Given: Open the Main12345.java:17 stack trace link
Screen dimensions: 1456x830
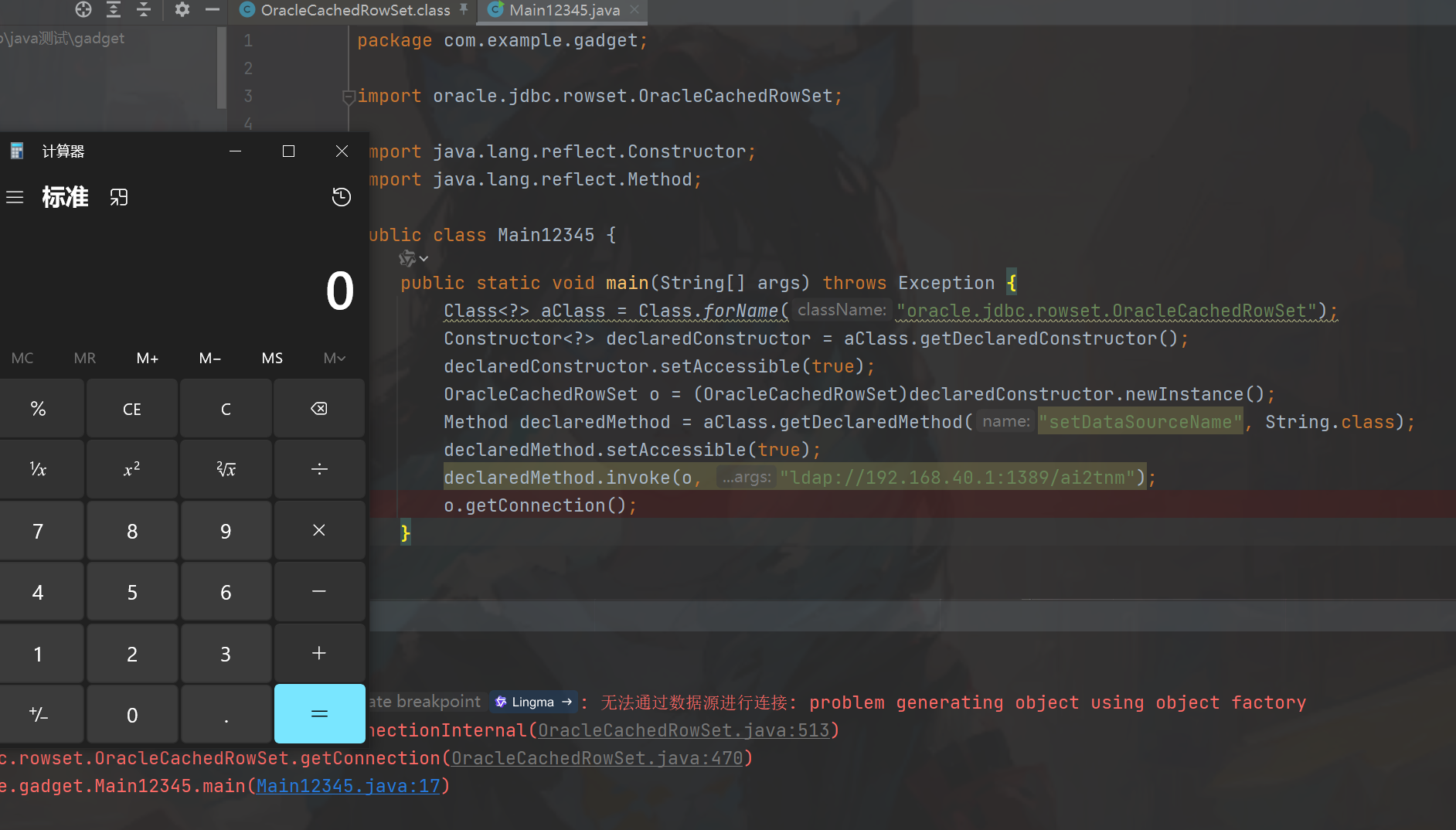Looking at the screenshot, I should coord(348,786).
